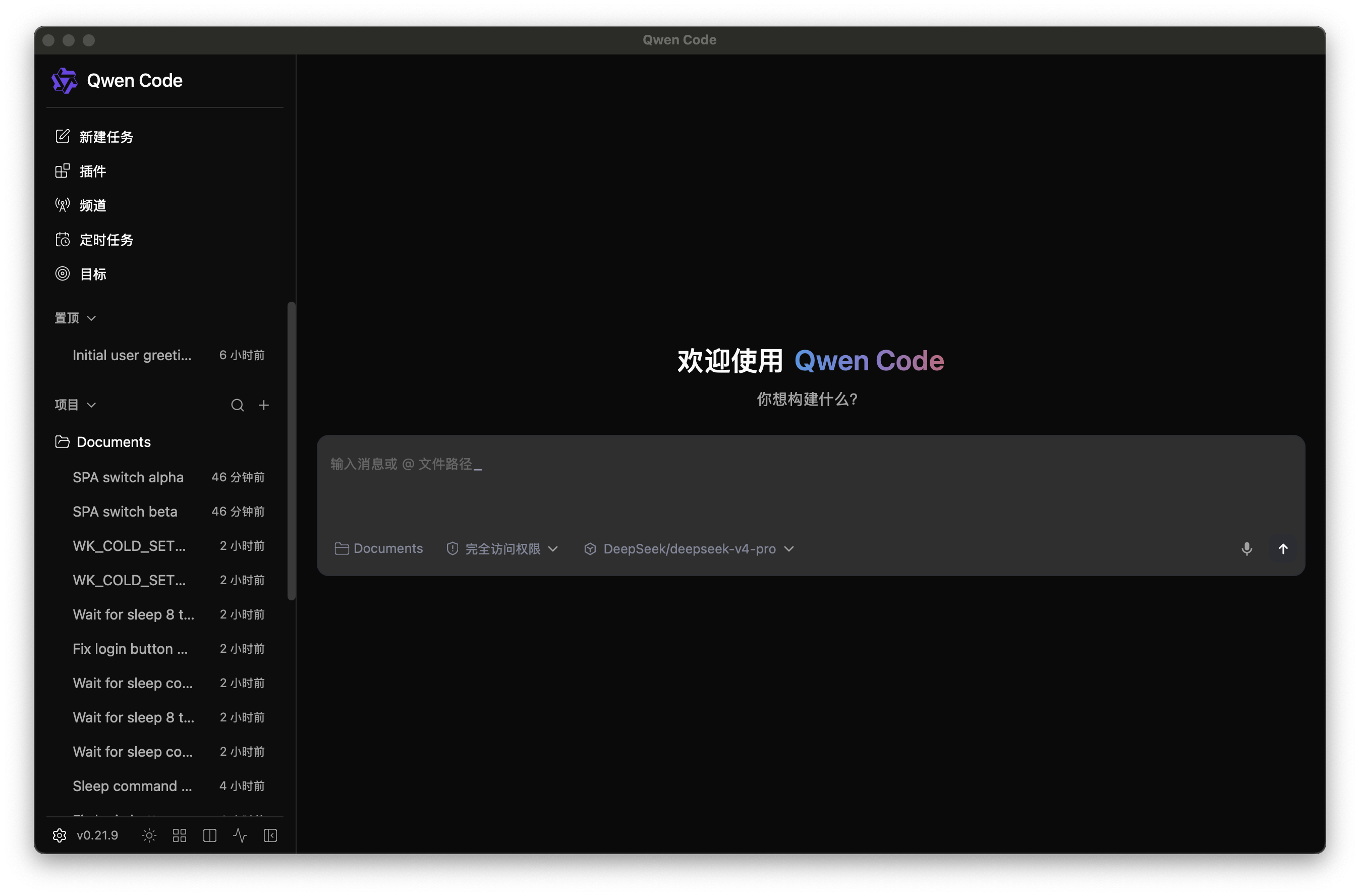Start voice input with microphone icon

tap(1247, 548)
